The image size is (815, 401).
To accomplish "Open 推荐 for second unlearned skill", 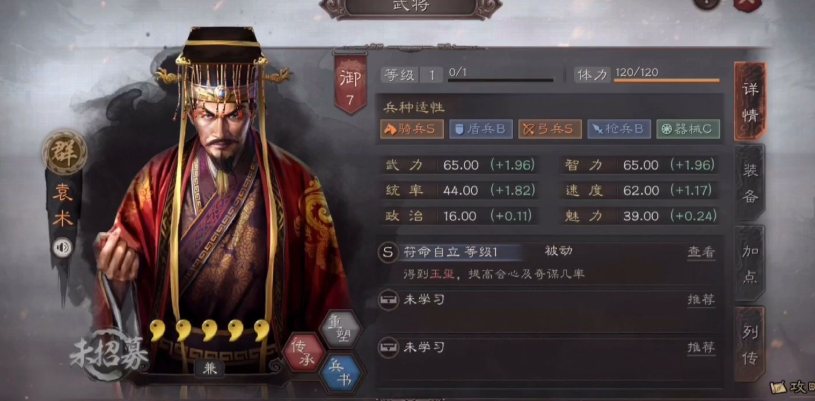I will coord(701,347).
